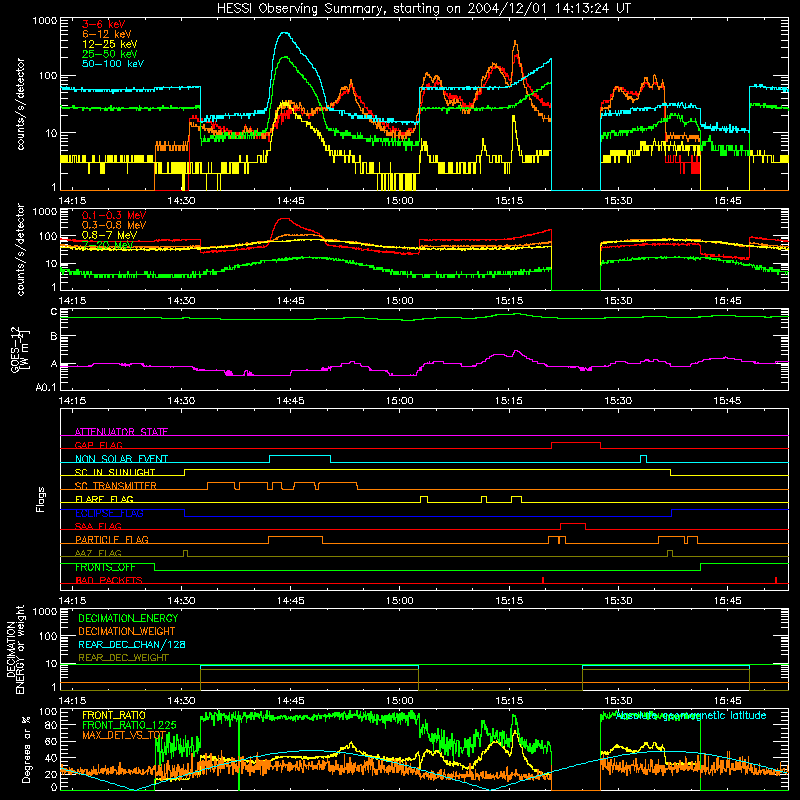
Task: Select the REAR_DEC_WEIGHT legend entry
Action: click(123, 658)
